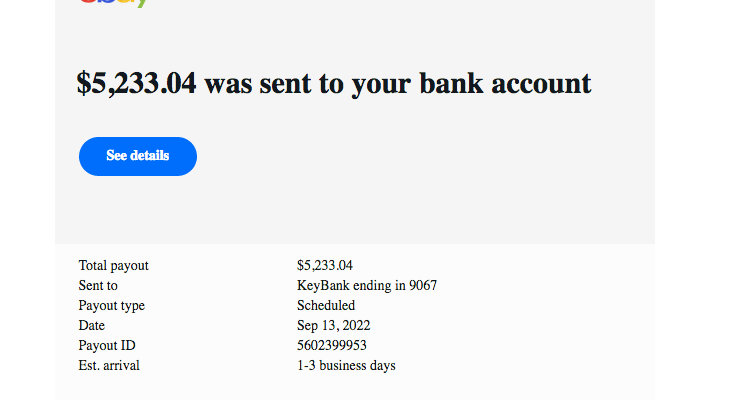
Task: Select the Sent to label
Action: [x=98, y=286]
